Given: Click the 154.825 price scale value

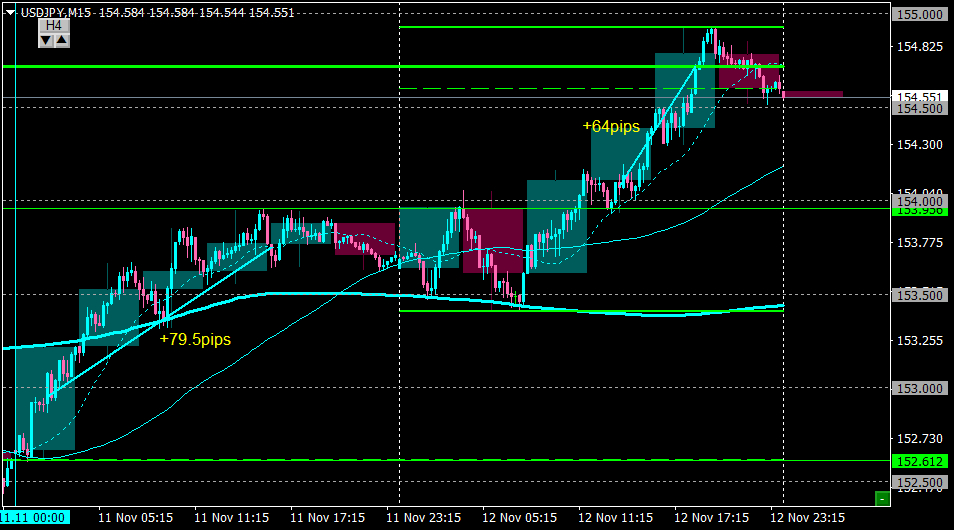Looking at the screenshot, I should tap(920, 47).
